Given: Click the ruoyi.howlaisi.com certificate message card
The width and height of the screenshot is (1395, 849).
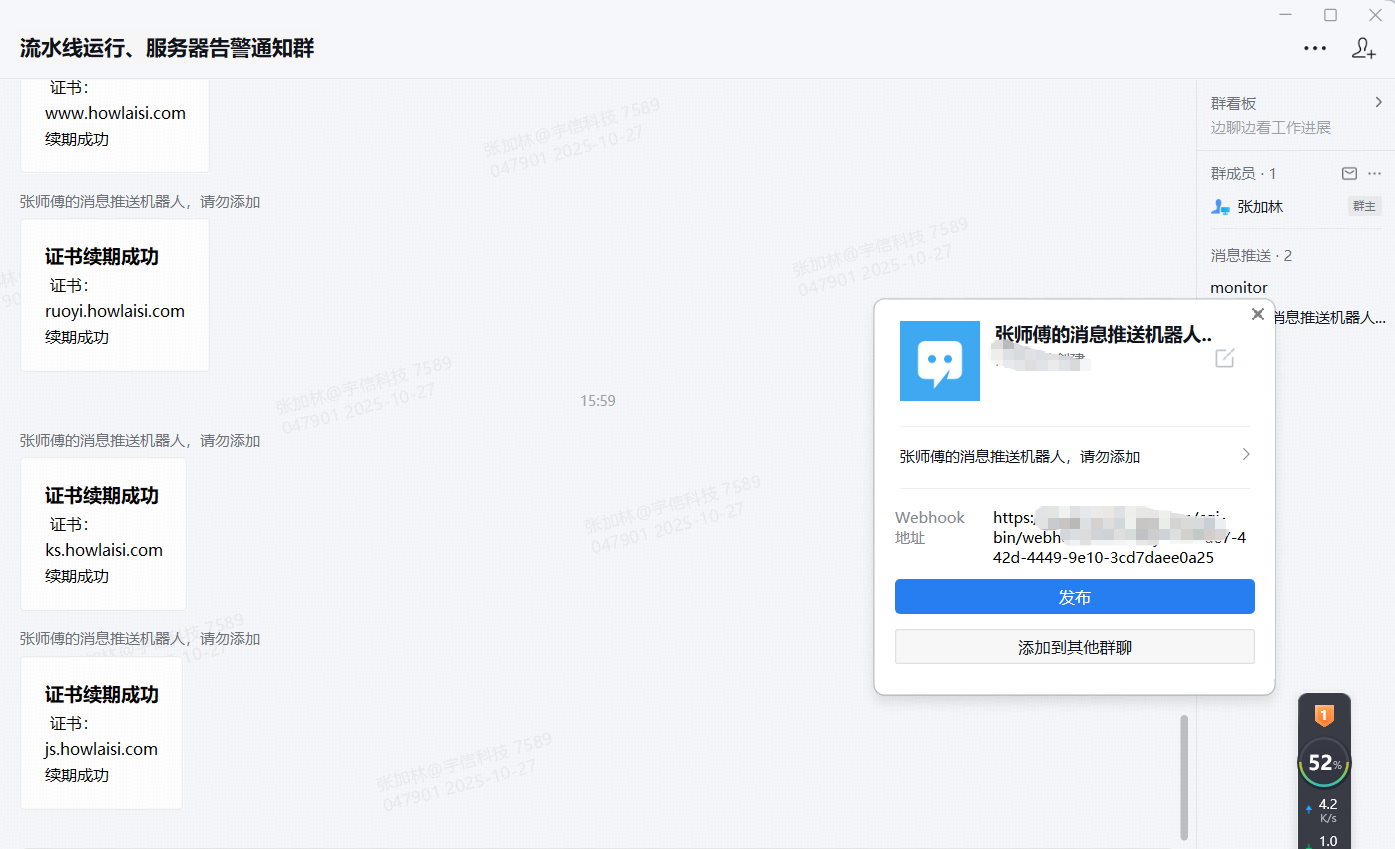Looking at the screenshot, I should [115, 295].
